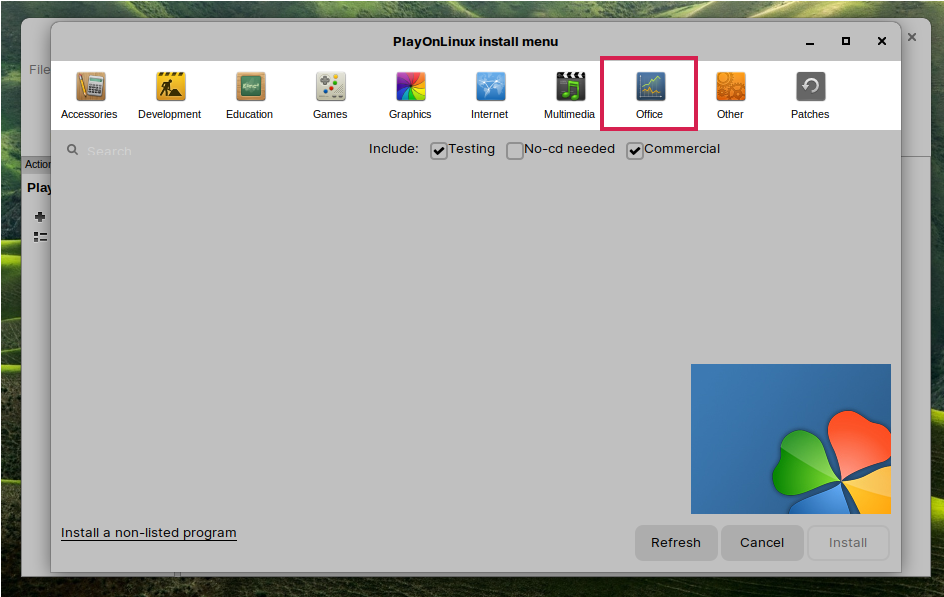Click the Refresh button

pyautogui.click(x=676, y=543)
